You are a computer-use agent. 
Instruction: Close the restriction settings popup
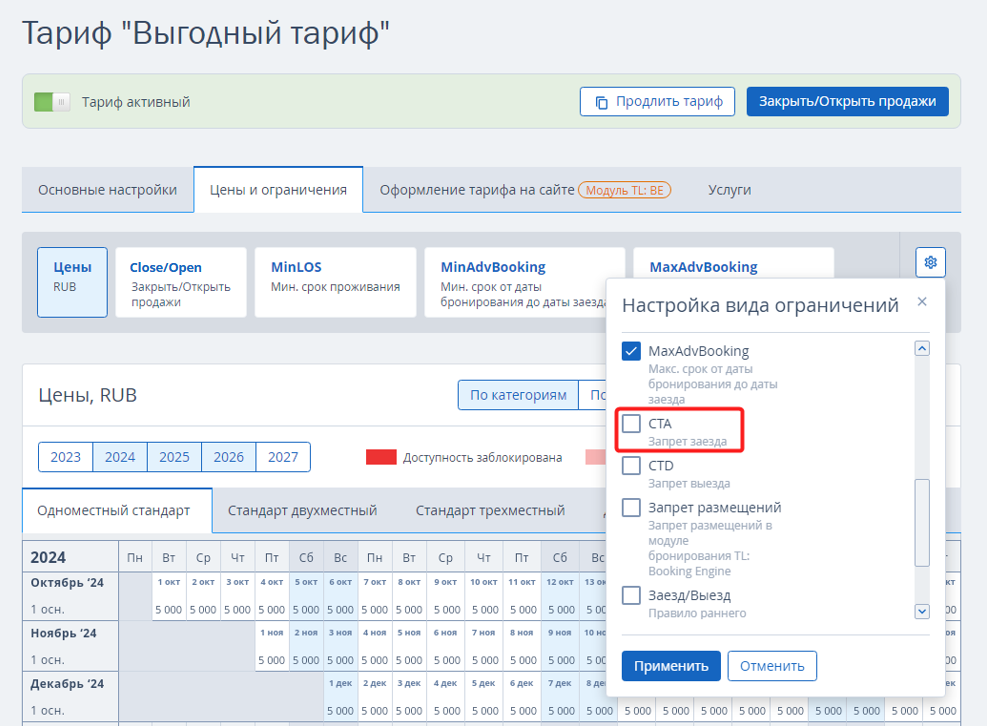(922, 301)
